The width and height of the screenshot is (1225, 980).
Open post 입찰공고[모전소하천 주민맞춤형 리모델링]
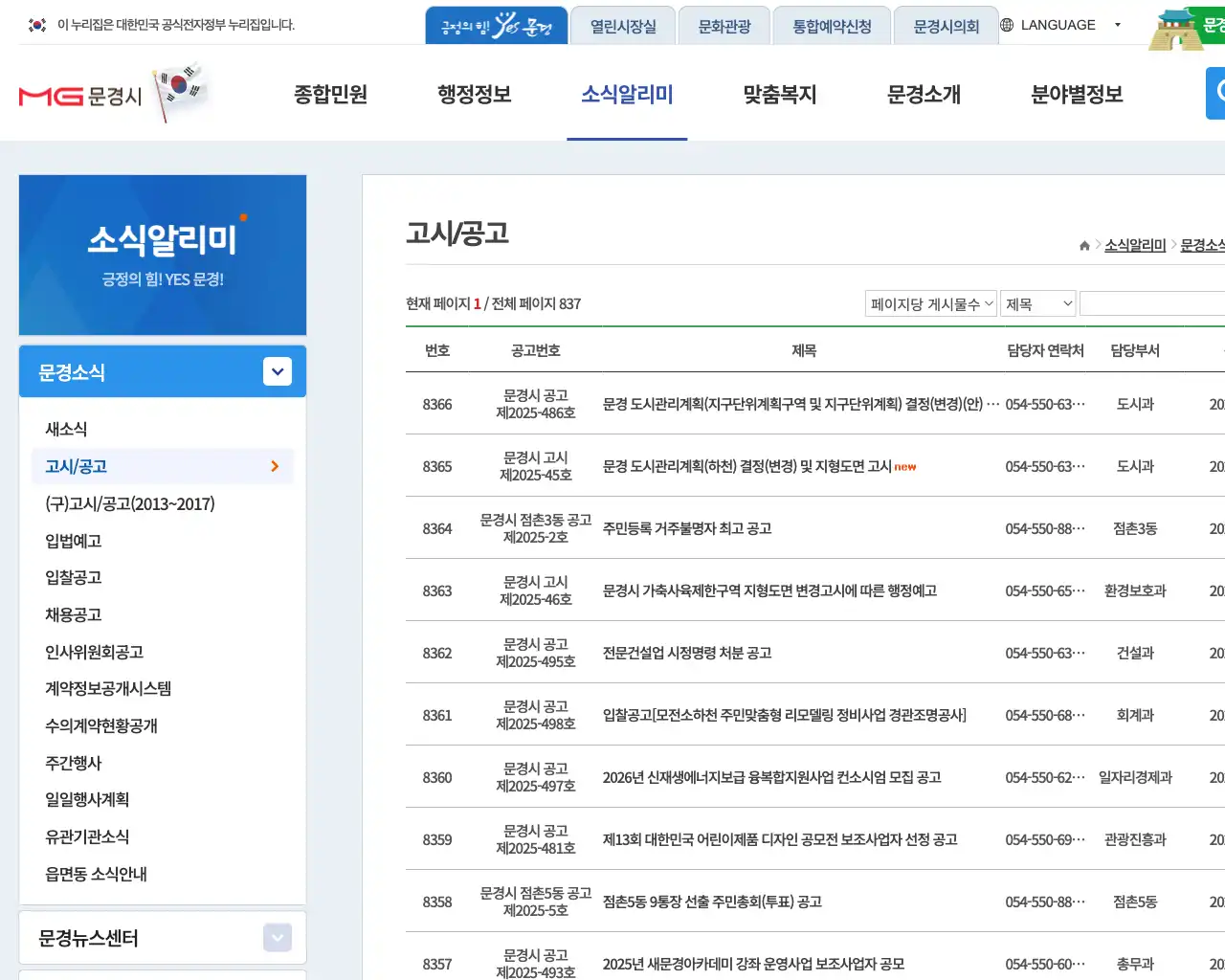coord(785,715)
